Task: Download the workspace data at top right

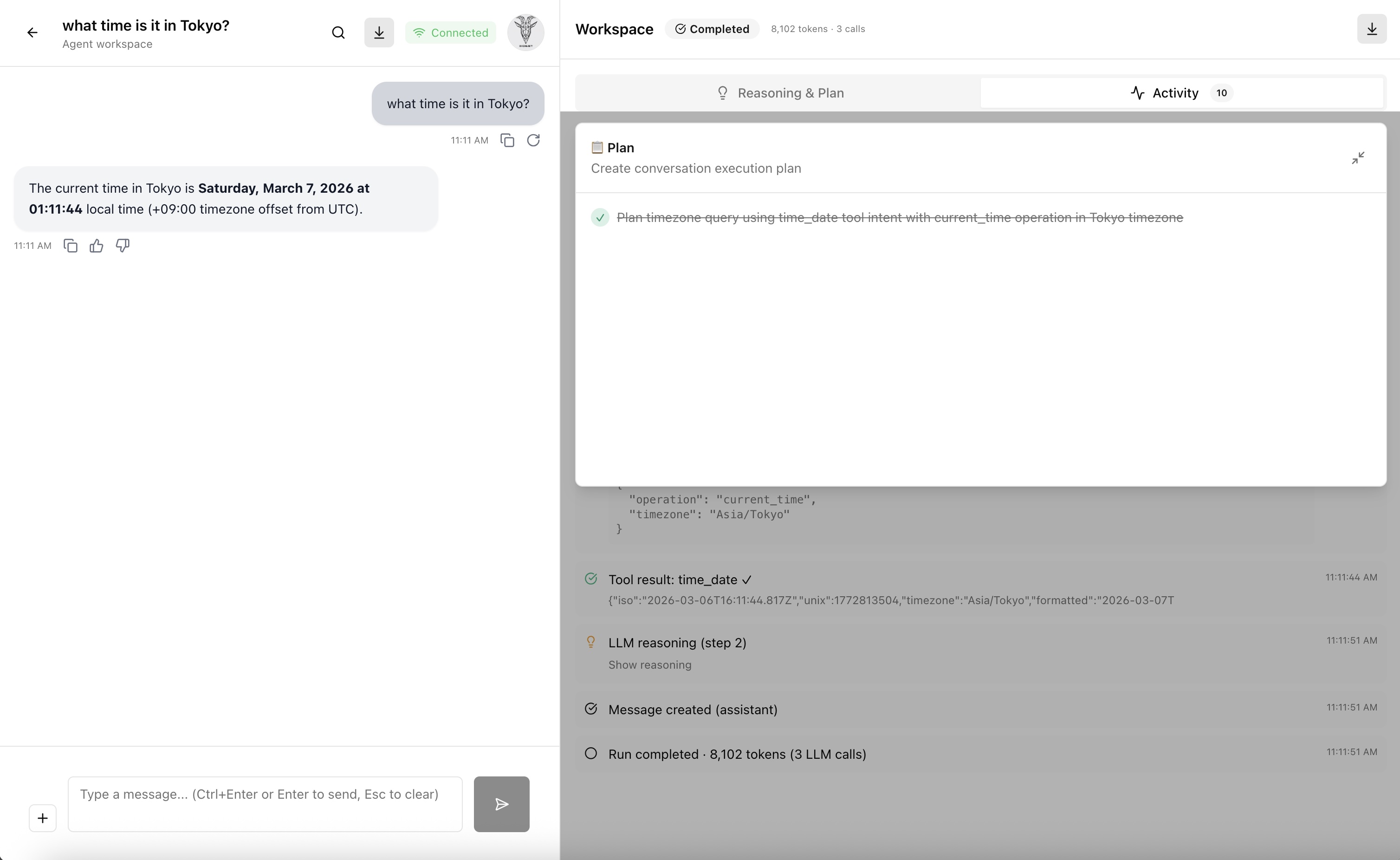Action: 1372,29
